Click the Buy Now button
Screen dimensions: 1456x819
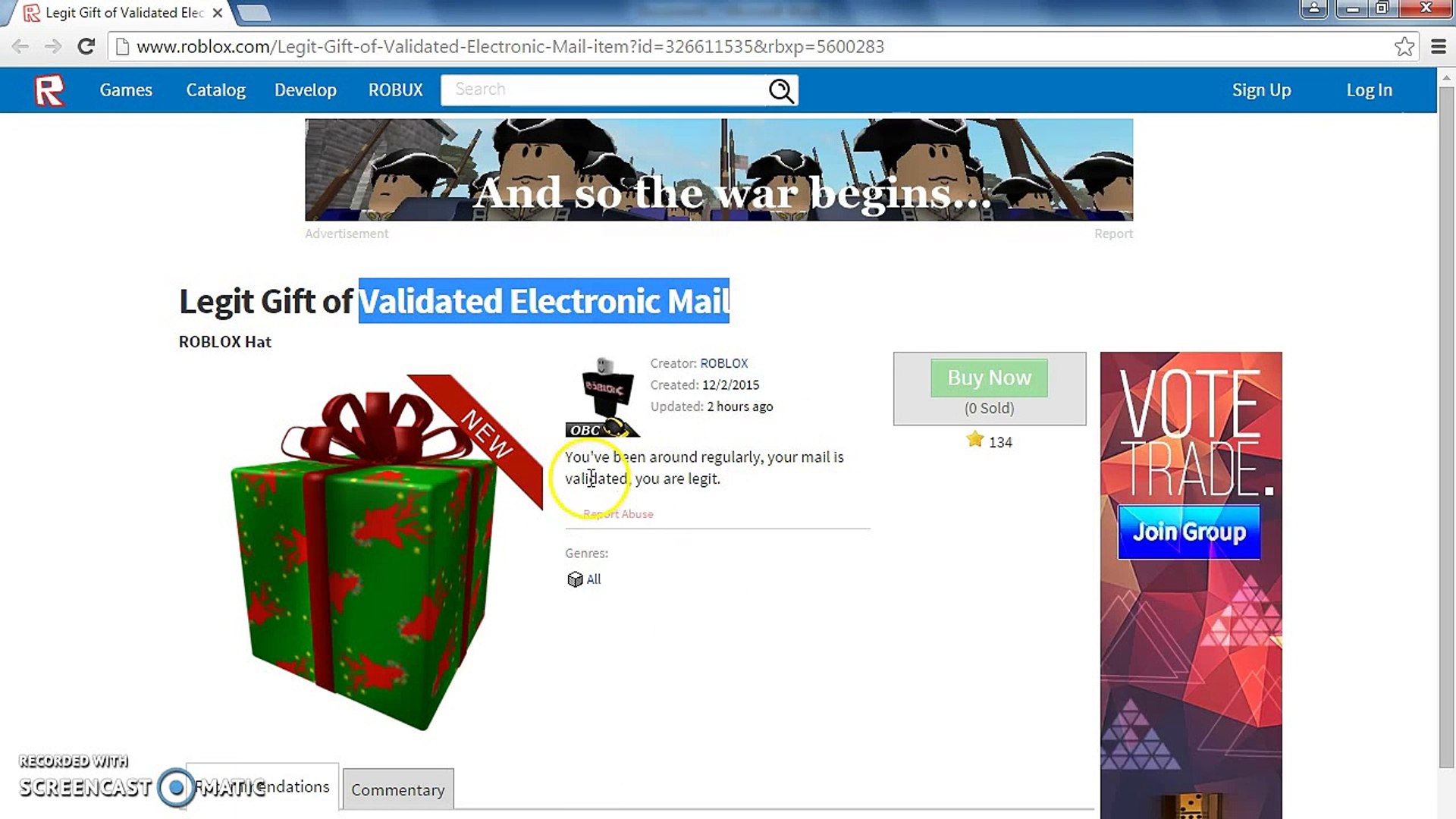click(989, 377)
